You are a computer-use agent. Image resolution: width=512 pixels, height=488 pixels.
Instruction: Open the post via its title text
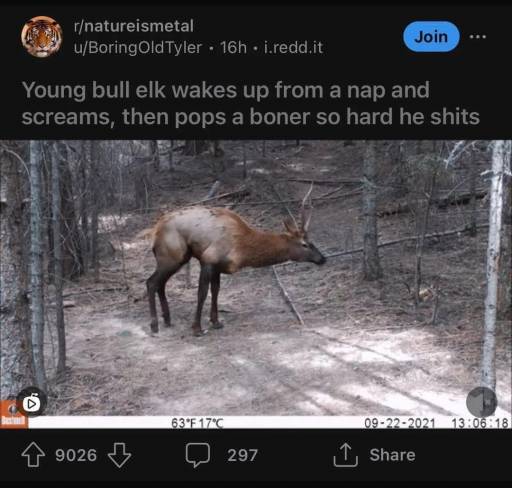(251, 103)
